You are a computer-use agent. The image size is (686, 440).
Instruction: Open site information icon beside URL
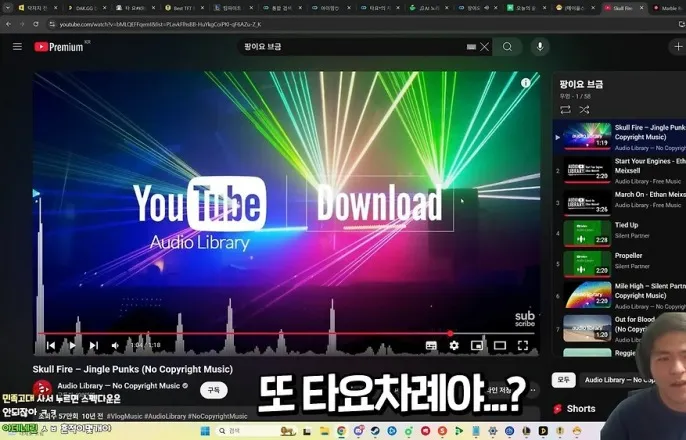tap(52, 24)
